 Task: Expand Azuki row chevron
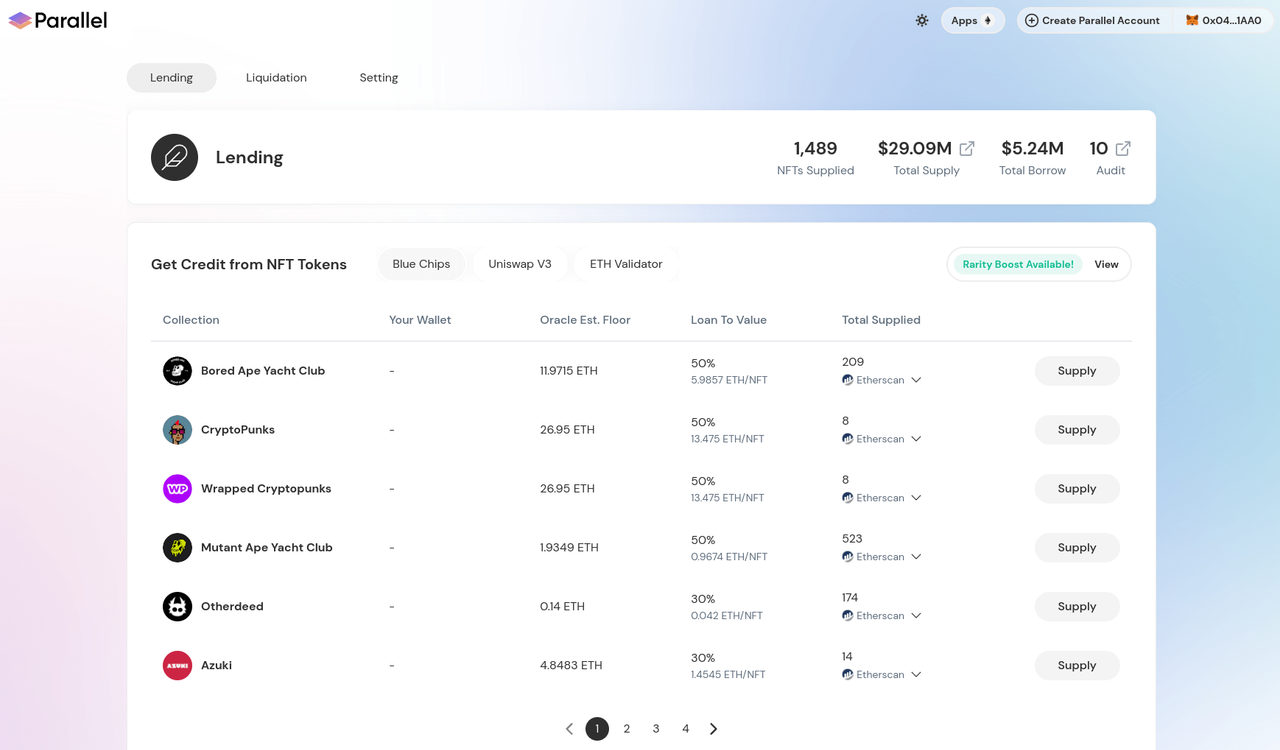(916, 675)
